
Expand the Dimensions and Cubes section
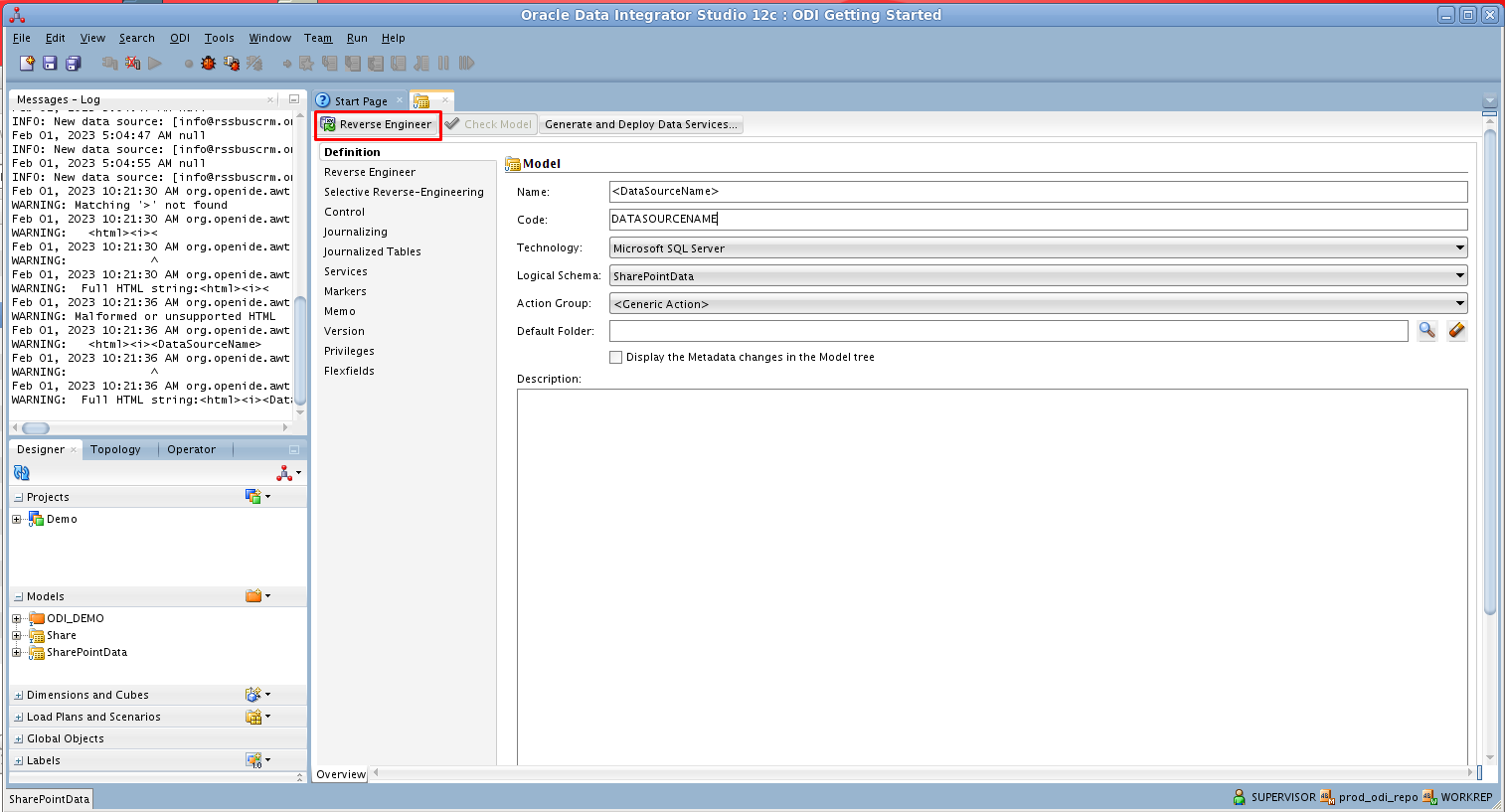coord(19,696)
